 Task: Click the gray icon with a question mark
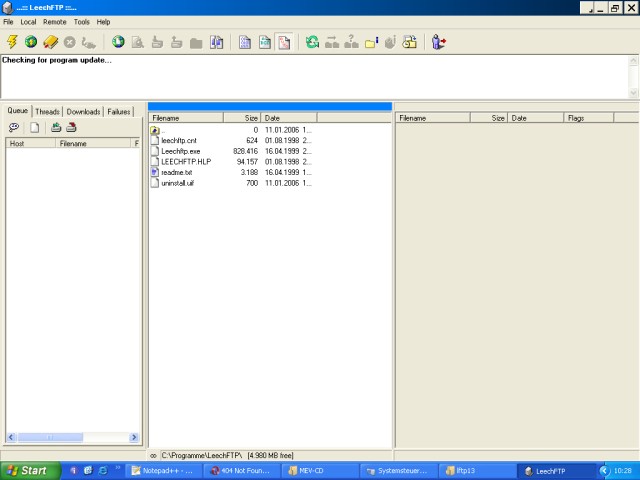click(351, 42)
